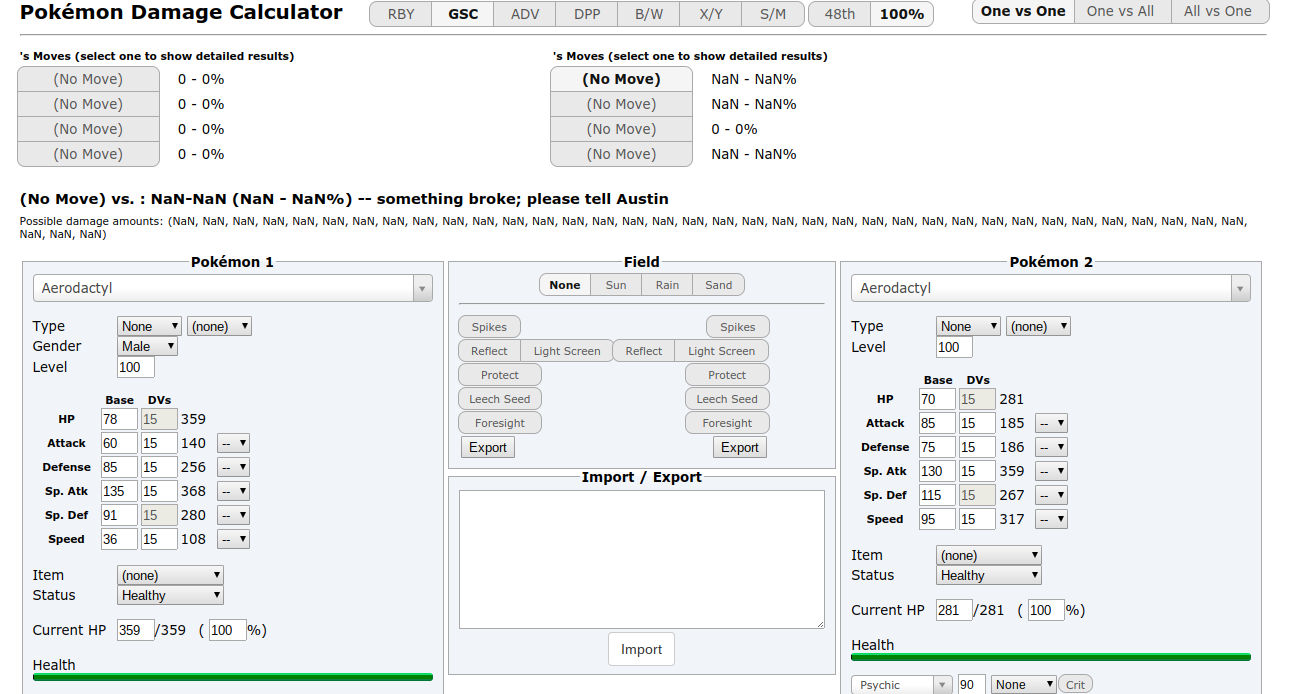The width and height of the screenshot is (1291, 694).
Task: Click the Import button
Action: pyautogui.click(x=641, y=649)
